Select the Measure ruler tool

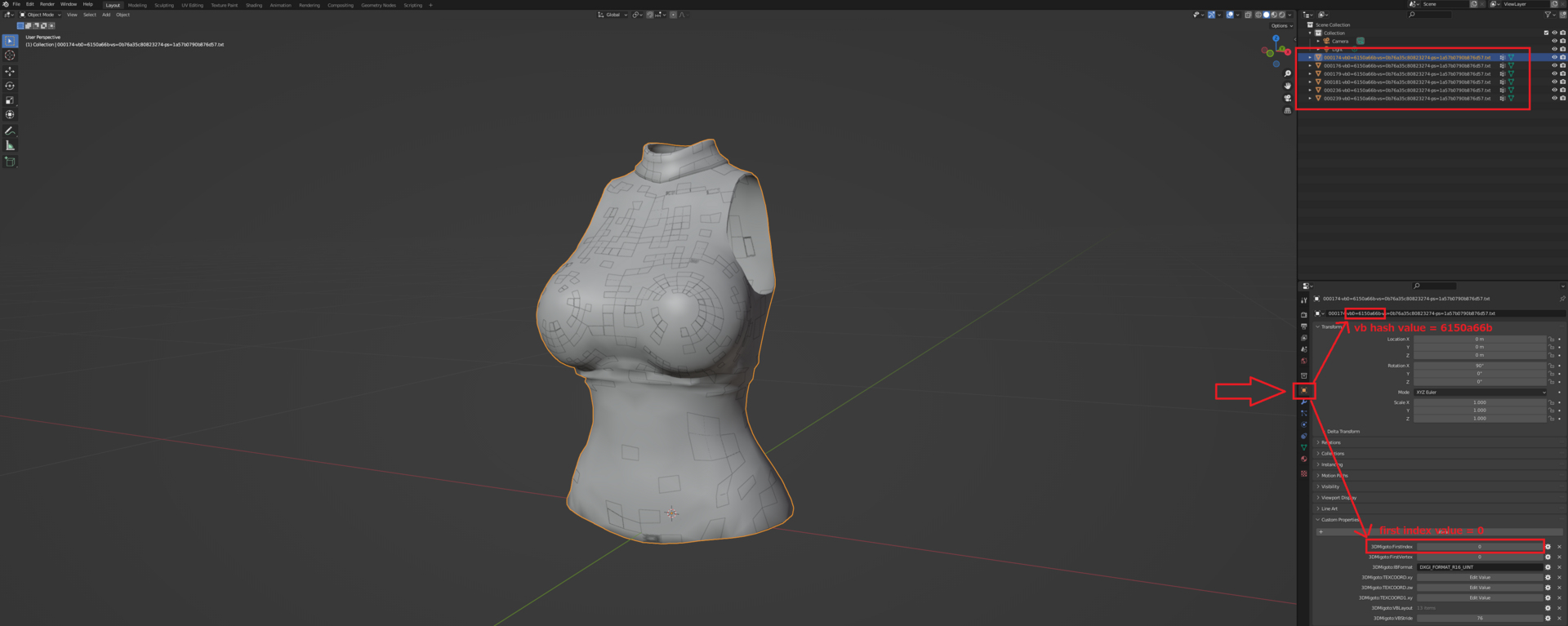[10, 145]
